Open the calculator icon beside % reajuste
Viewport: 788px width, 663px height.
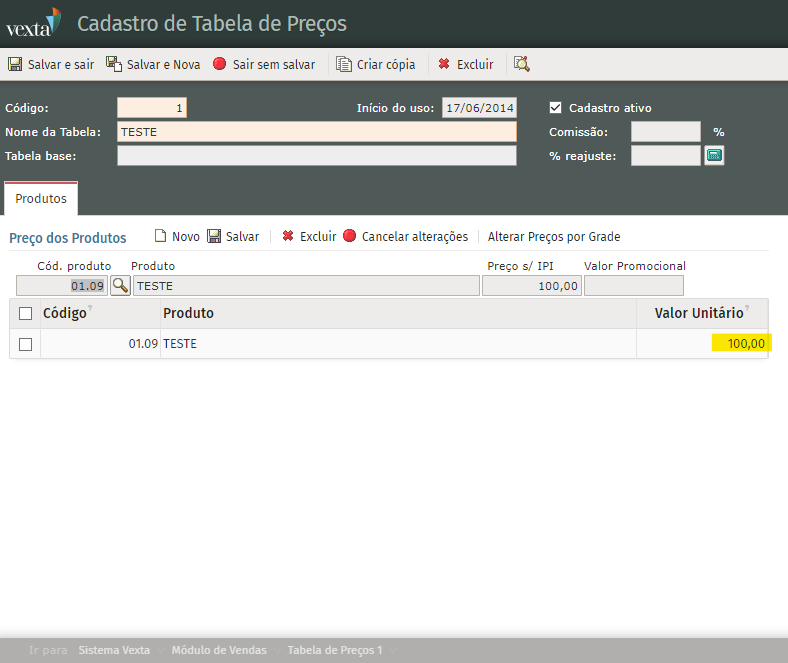click(714, 155)
